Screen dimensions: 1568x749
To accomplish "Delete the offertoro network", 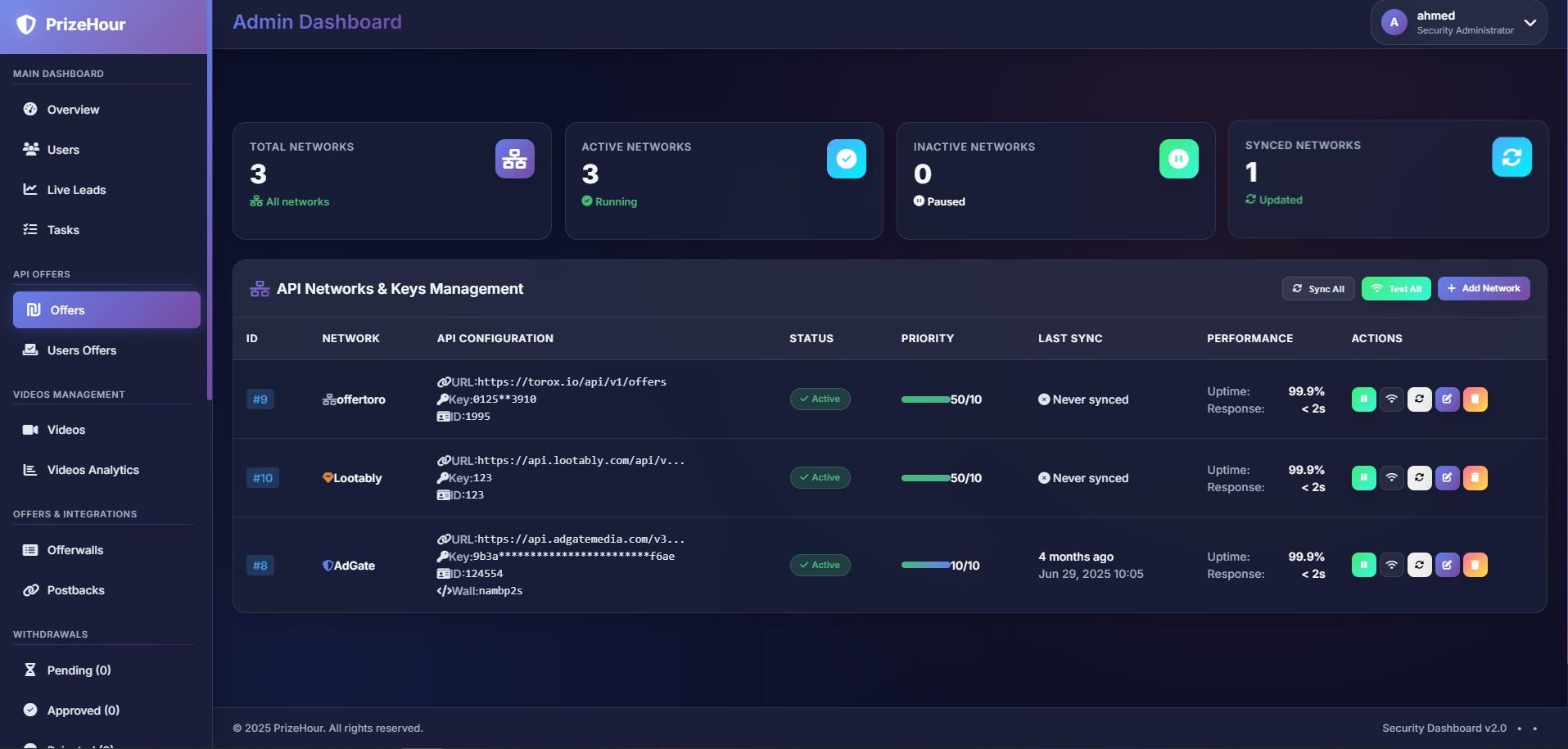I will point(1475,399).
